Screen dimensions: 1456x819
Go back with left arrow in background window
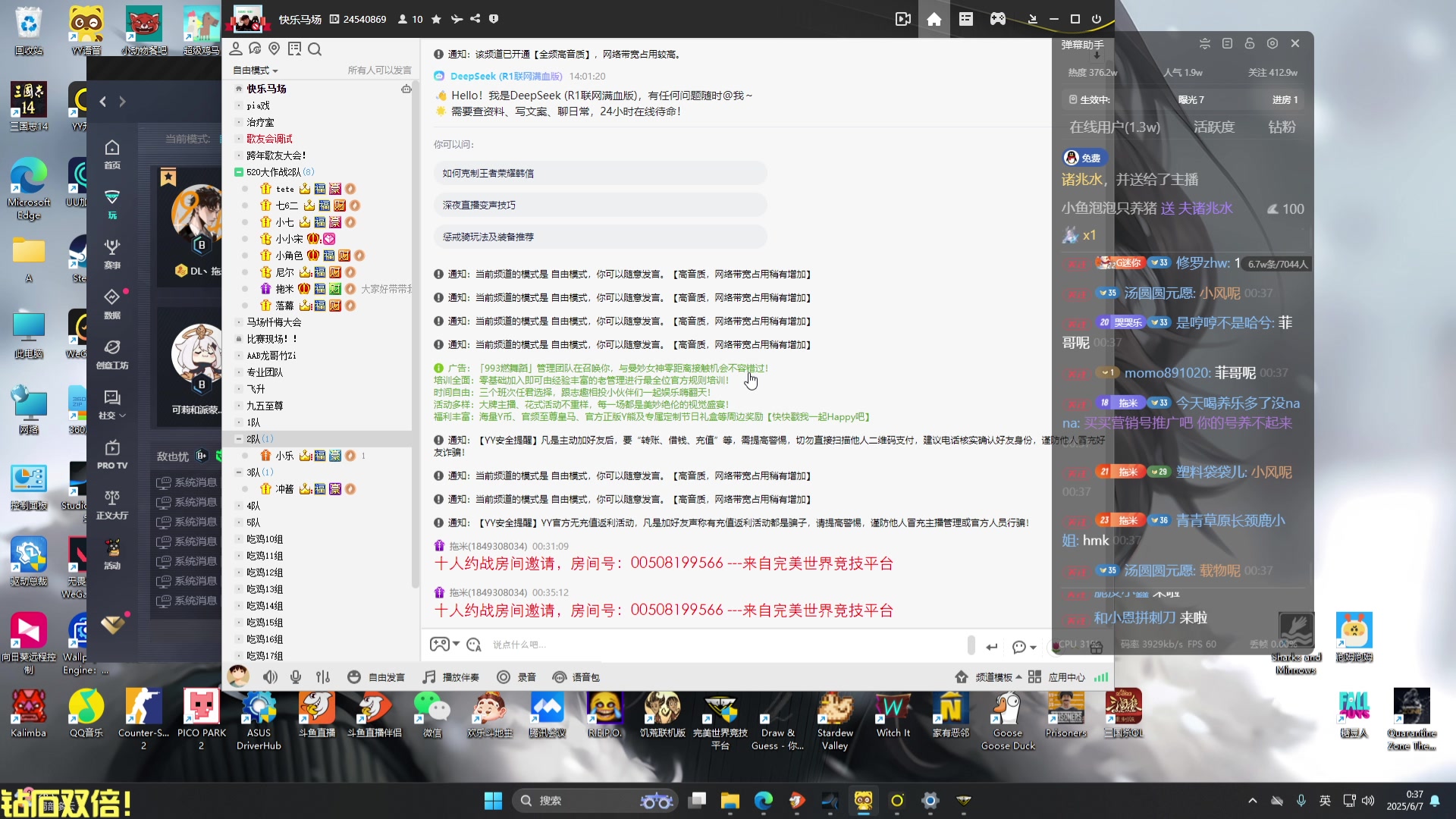tap(103, 101)
